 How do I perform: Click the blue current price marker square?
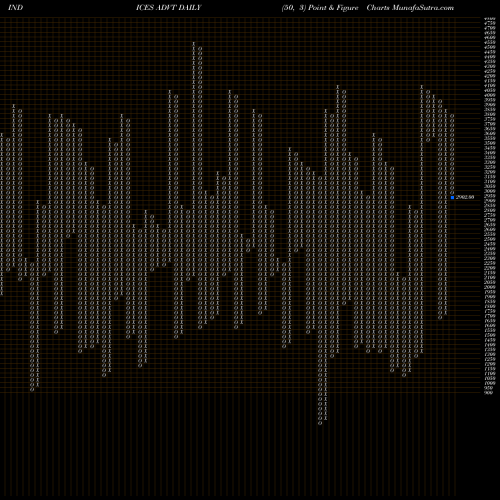(452, 198)
